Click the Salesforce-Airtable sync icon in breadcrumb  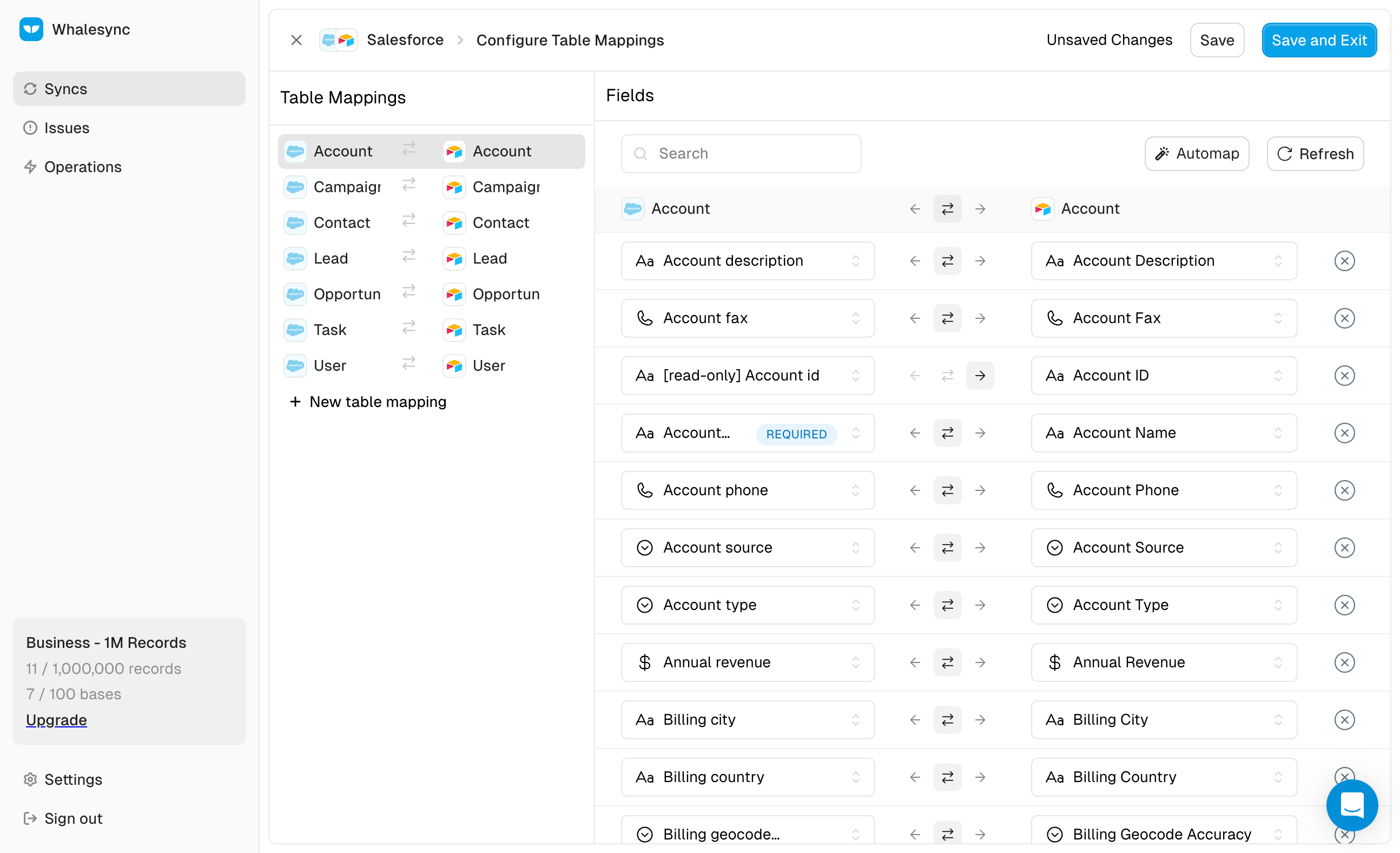[338, 40]
